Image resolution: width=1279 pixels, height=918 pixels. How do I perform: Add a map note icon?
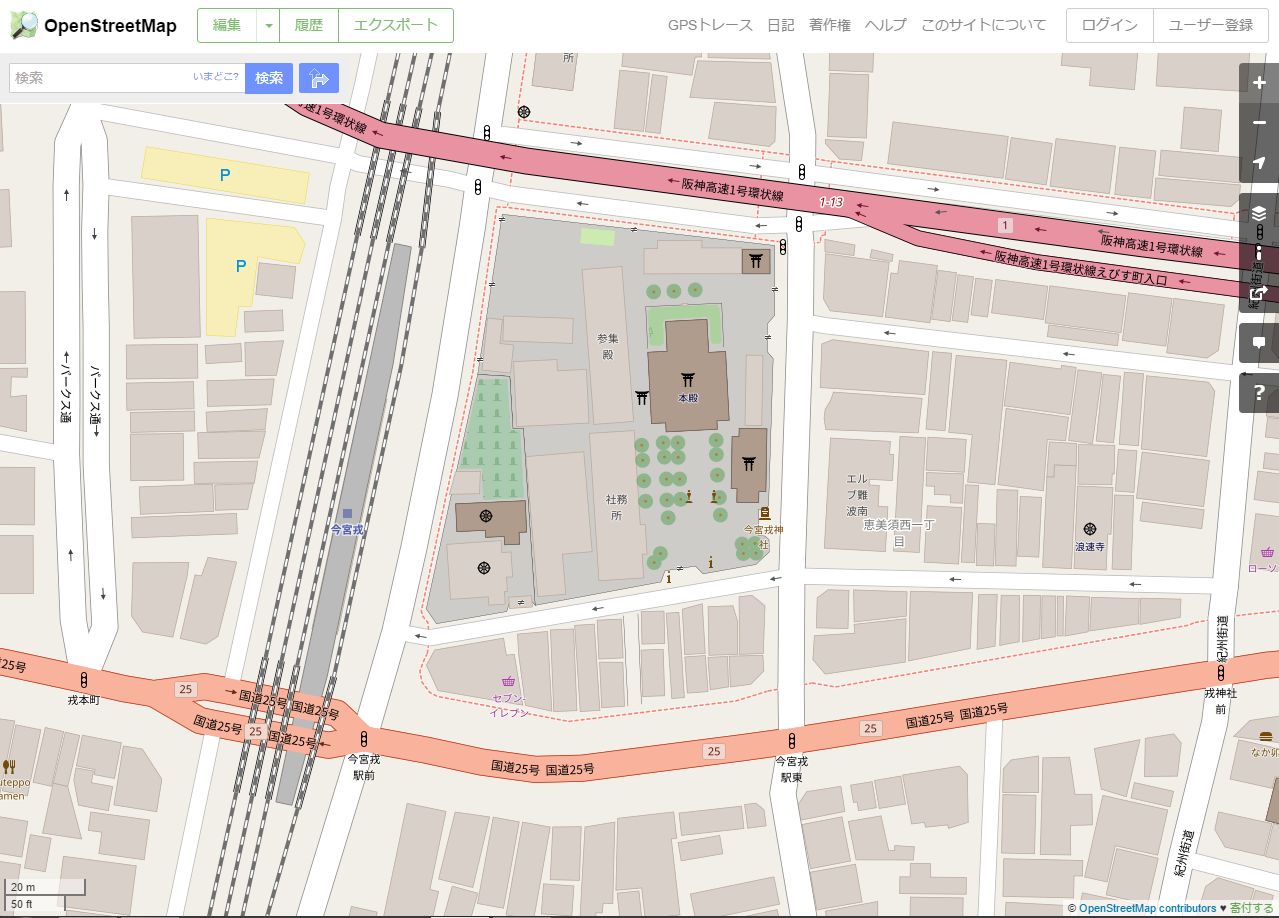tap(1259, 343)
